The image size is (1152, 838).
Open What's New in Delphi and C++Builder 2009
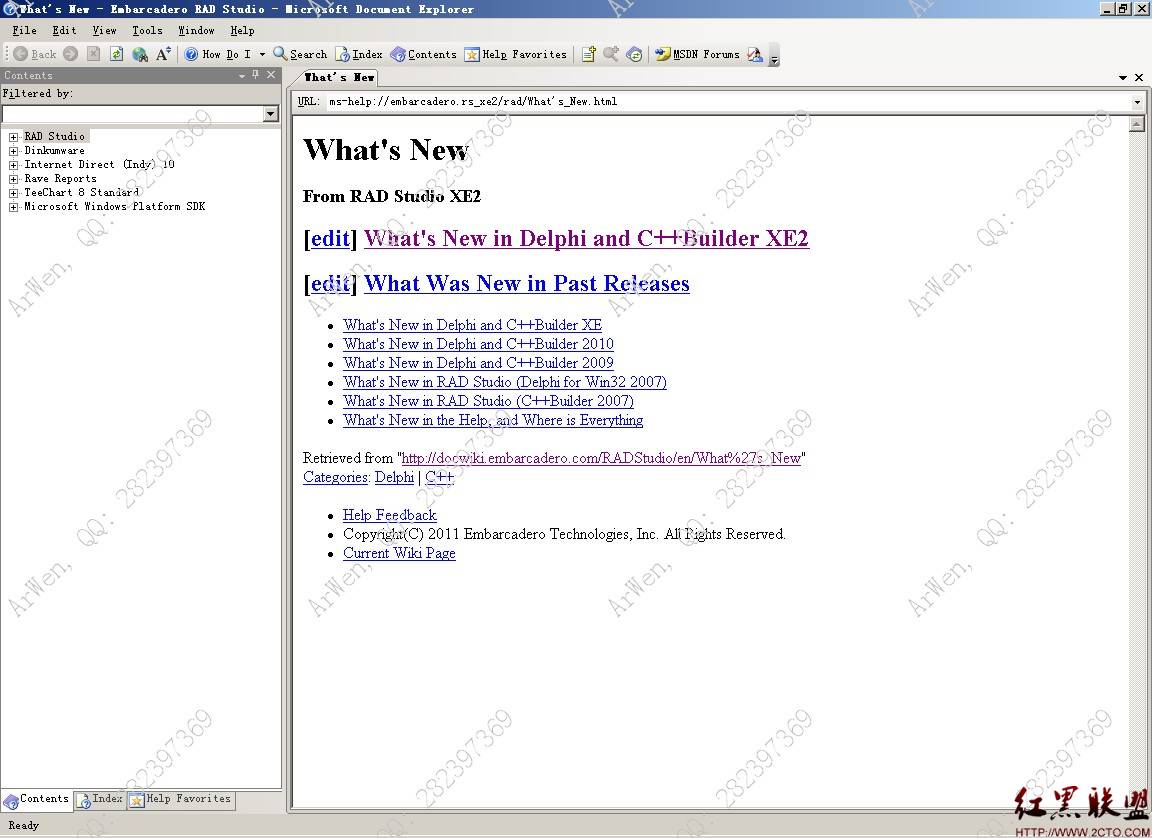(478, 363)
